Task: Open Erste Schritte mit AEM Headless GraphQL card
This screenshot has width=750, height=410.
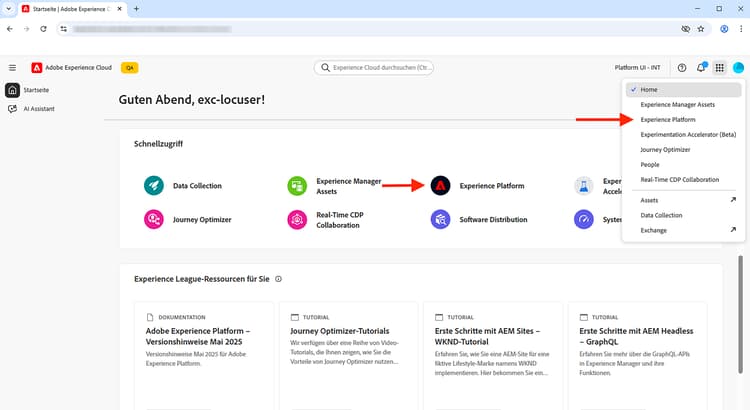Action: pyautogui.click(x=637, y=355)
